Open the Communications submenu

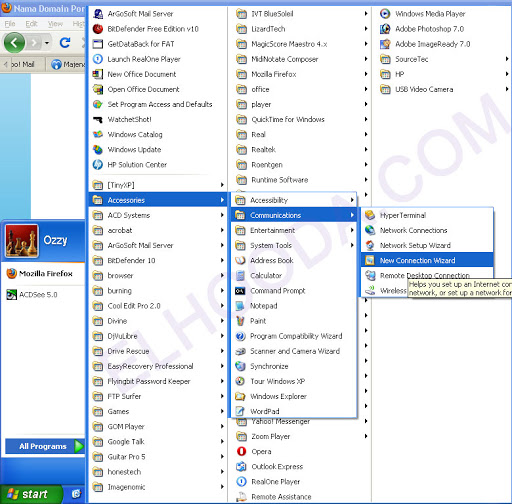point(294,215)
